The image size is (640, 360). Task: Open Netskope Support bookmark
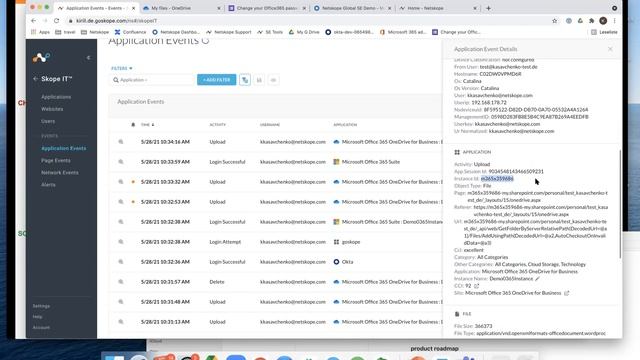(229, 32)
